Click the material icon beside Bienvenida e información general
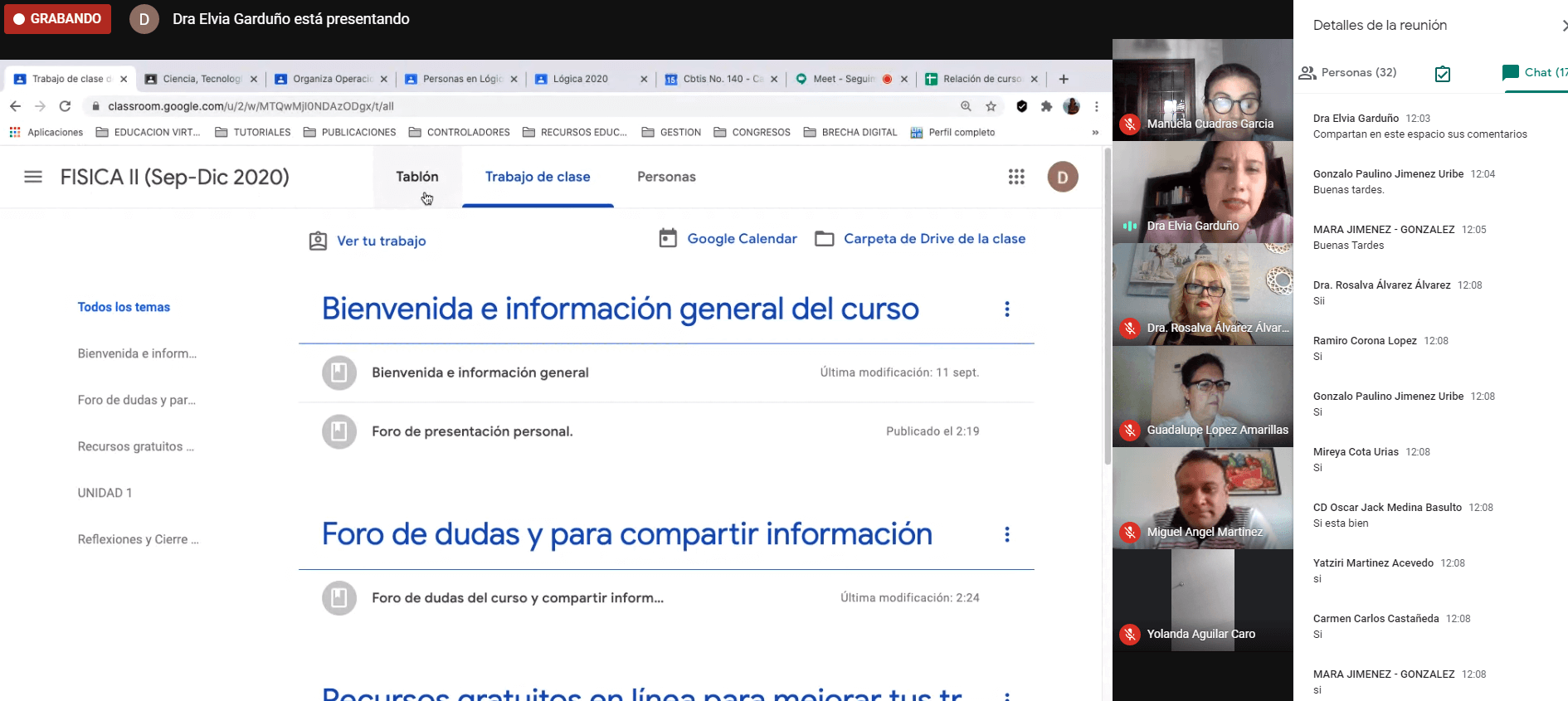 pyautogui.click(x=339, y=372)
